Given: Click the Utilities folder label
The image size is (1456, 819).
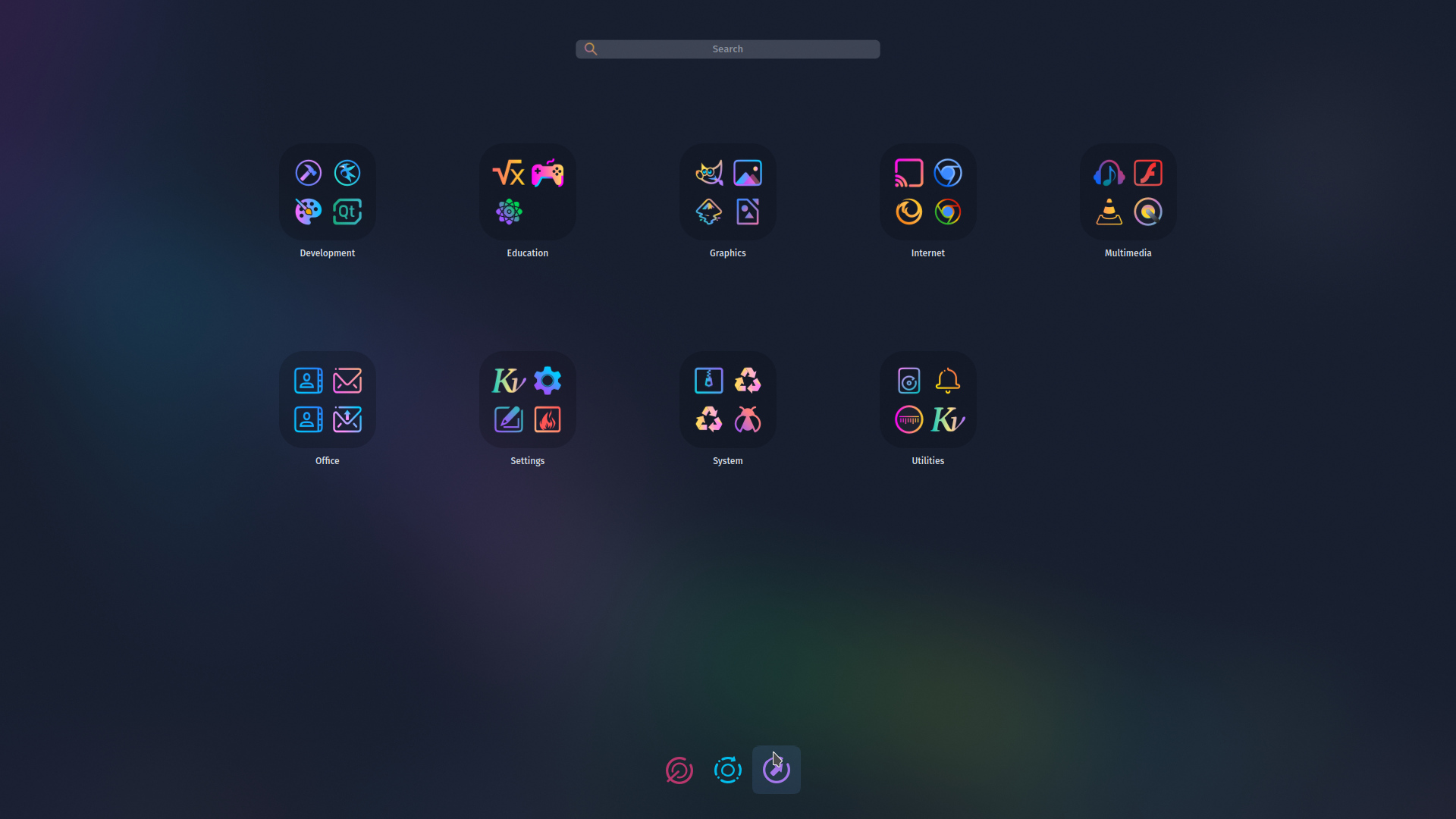Looking at the screenshot, I should click(x=927, y=461).
